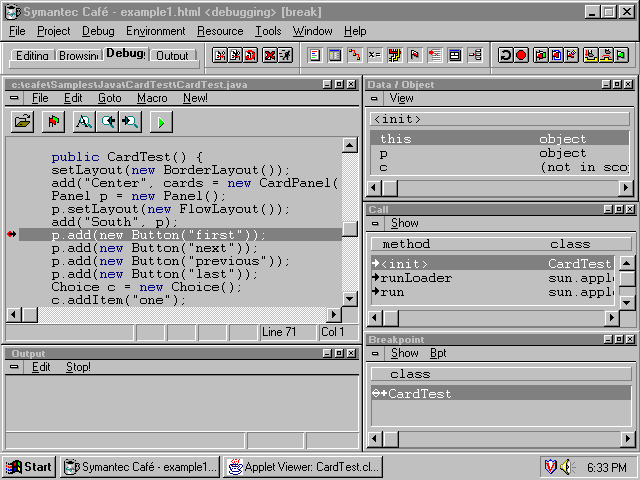
Task: Open the Goto menu in source editor
Action: coord(109,98)
